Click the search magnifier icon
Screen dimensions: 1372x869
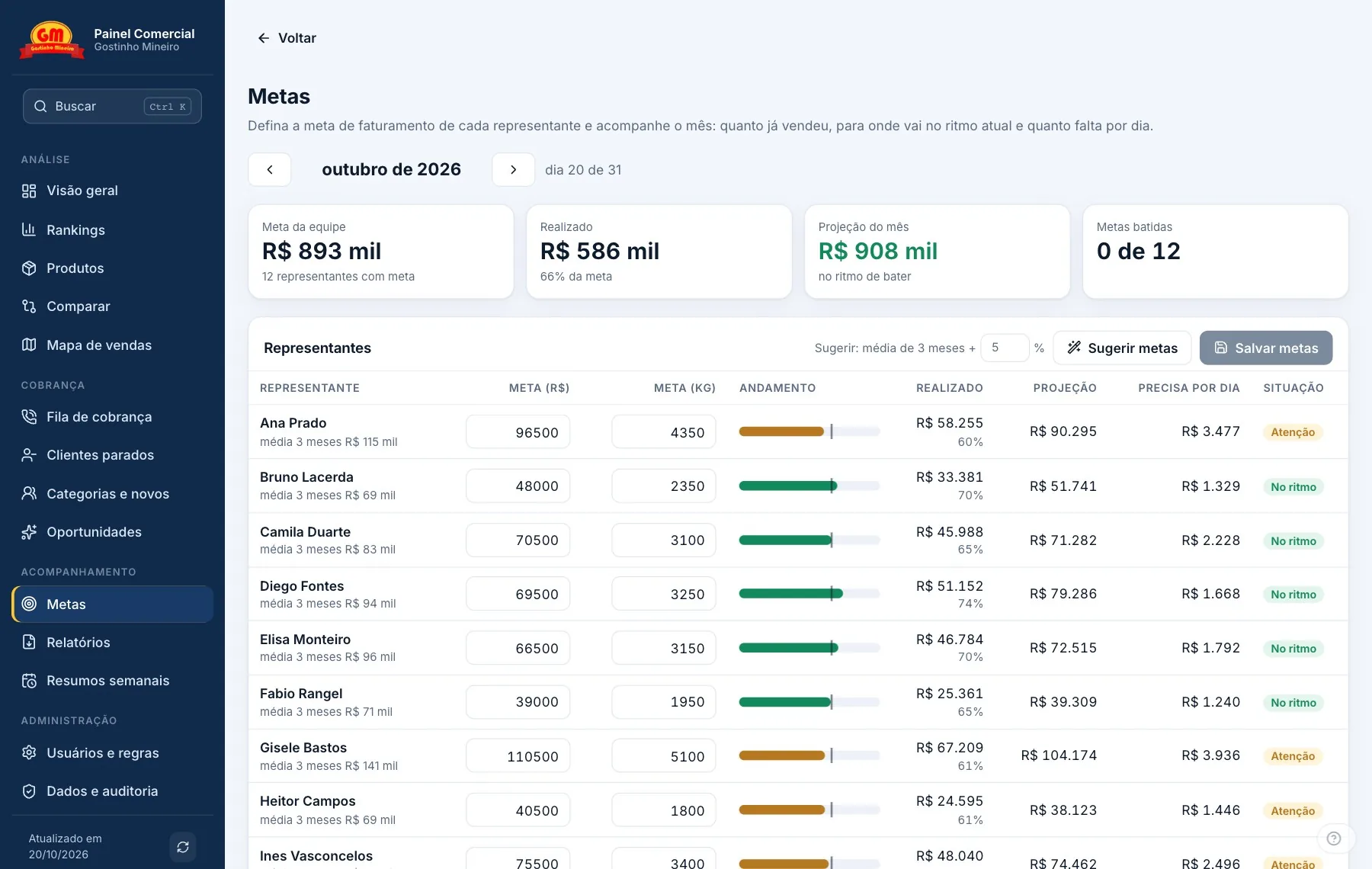pyautogui.click(x=40, y=107)
